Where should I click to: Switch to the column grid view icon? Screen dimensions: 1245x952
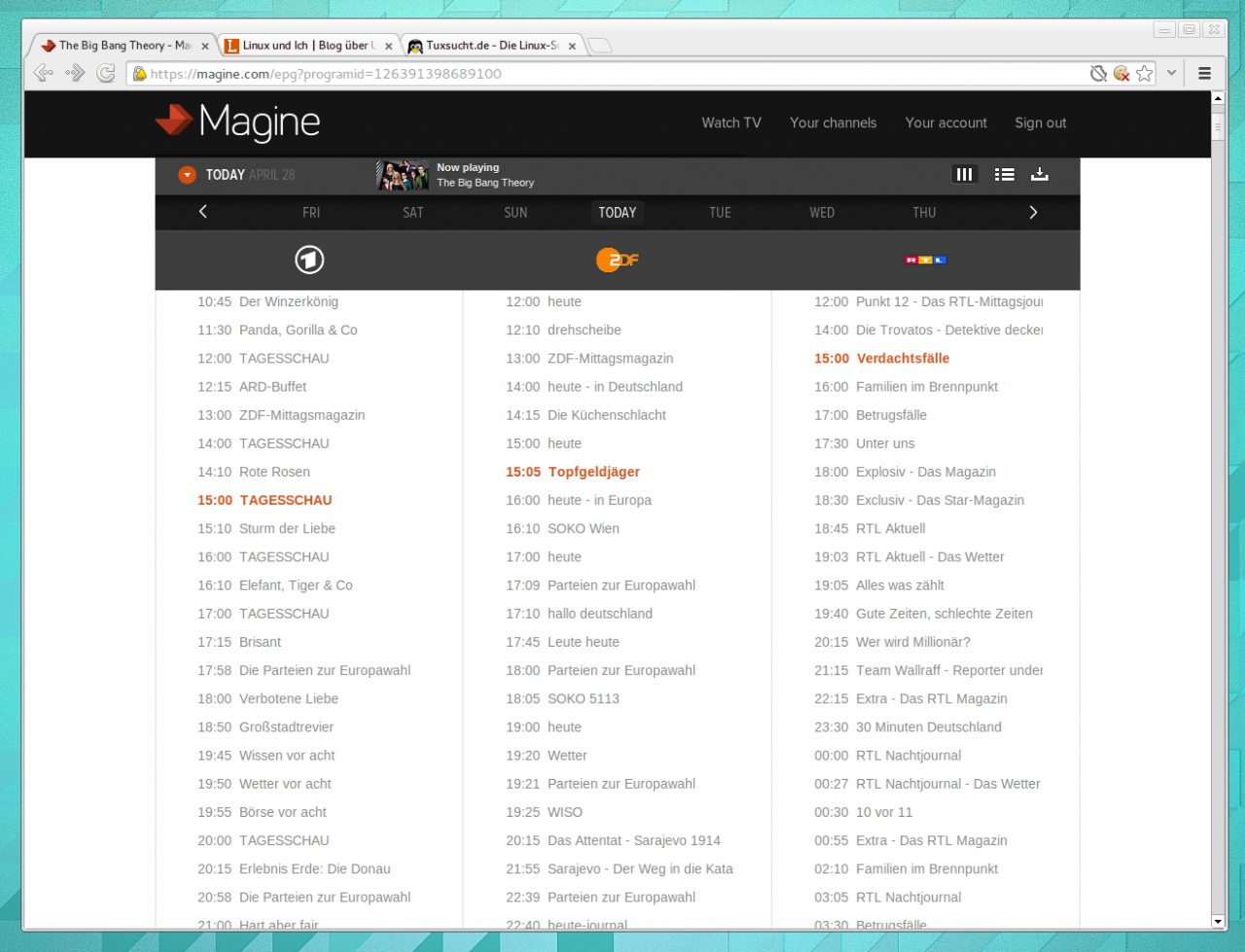coord(964,175)
